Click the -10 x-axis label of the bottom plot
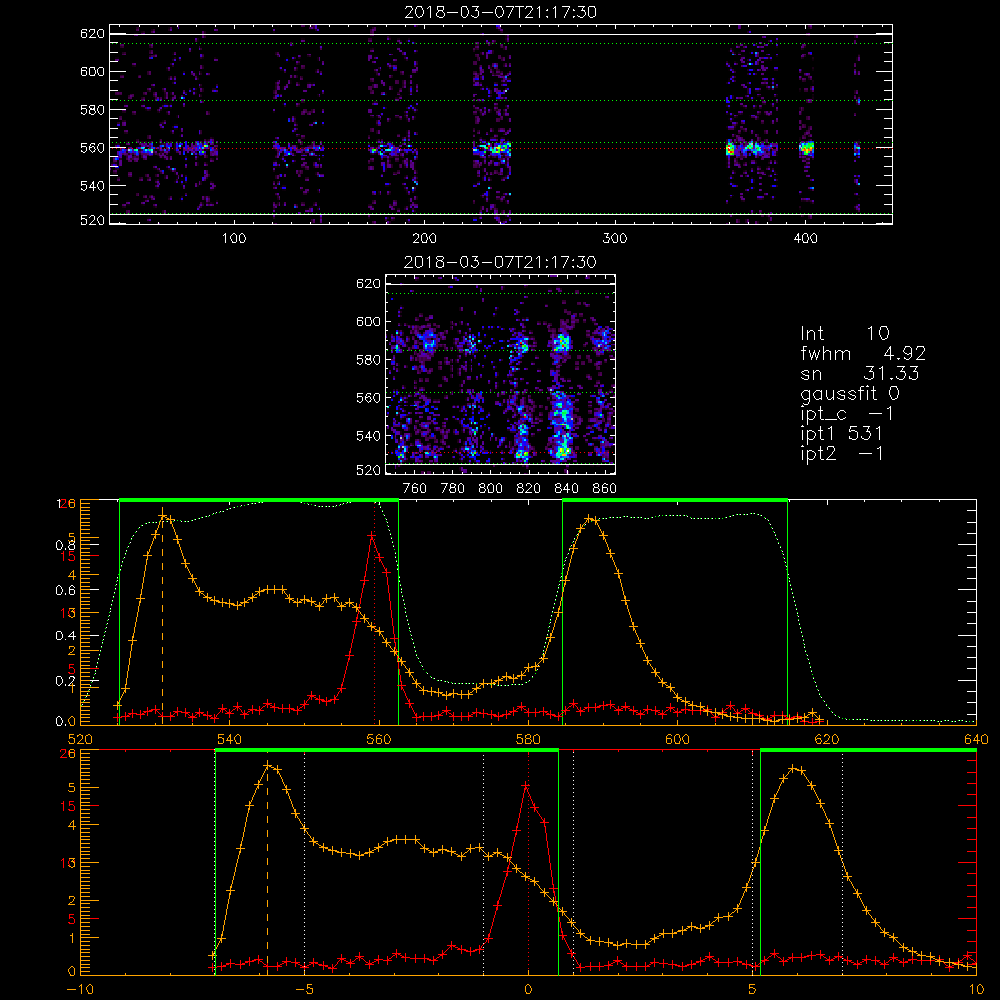The width and height of the screenshot is (1000, 1000). (x=80, y=989)
